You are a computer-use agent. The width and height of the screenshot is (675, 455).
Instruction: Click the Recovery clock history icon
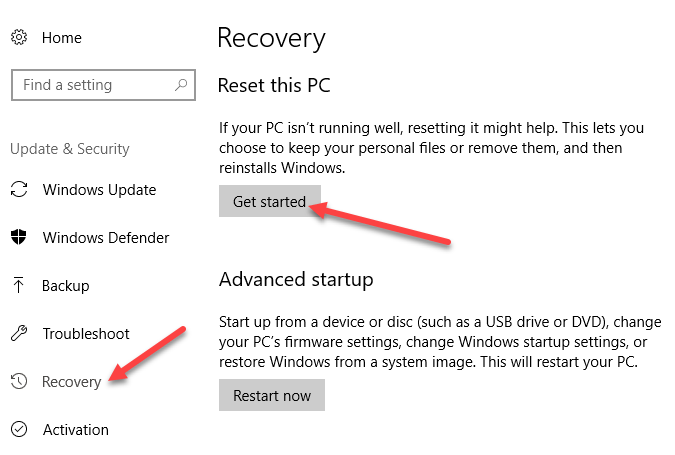(x=19, y=381)
